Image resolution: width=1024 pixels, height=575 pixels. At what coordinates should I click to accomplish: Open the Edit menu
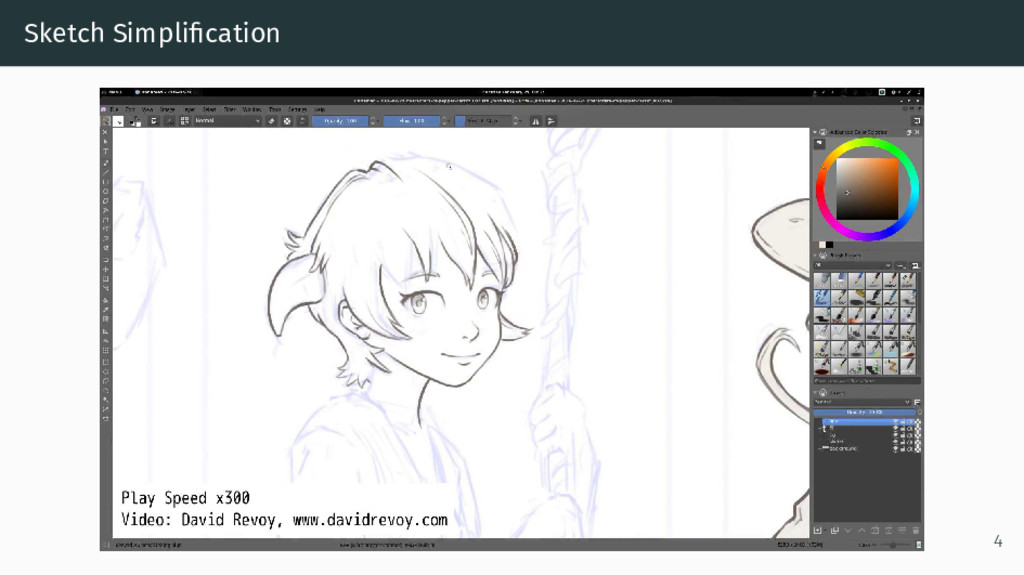(130, 109)
